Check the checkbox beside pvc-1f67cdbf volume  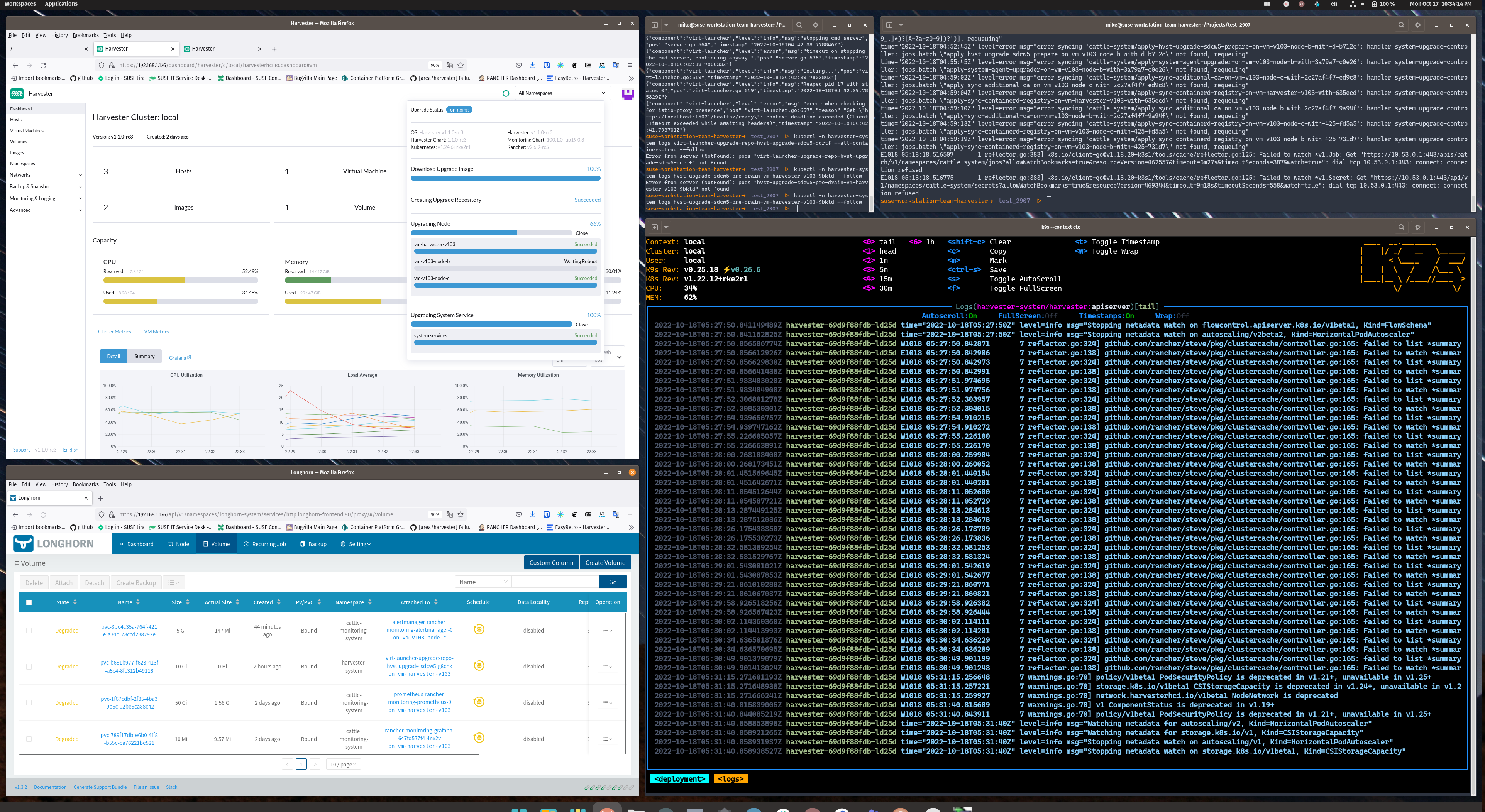[x=28, y=702]
